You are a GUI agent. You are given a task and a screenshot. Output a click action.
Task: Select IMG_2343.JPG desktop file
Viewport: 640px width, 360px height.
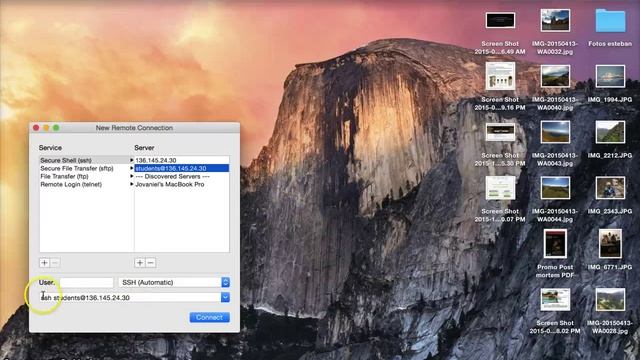pos(610,188)
